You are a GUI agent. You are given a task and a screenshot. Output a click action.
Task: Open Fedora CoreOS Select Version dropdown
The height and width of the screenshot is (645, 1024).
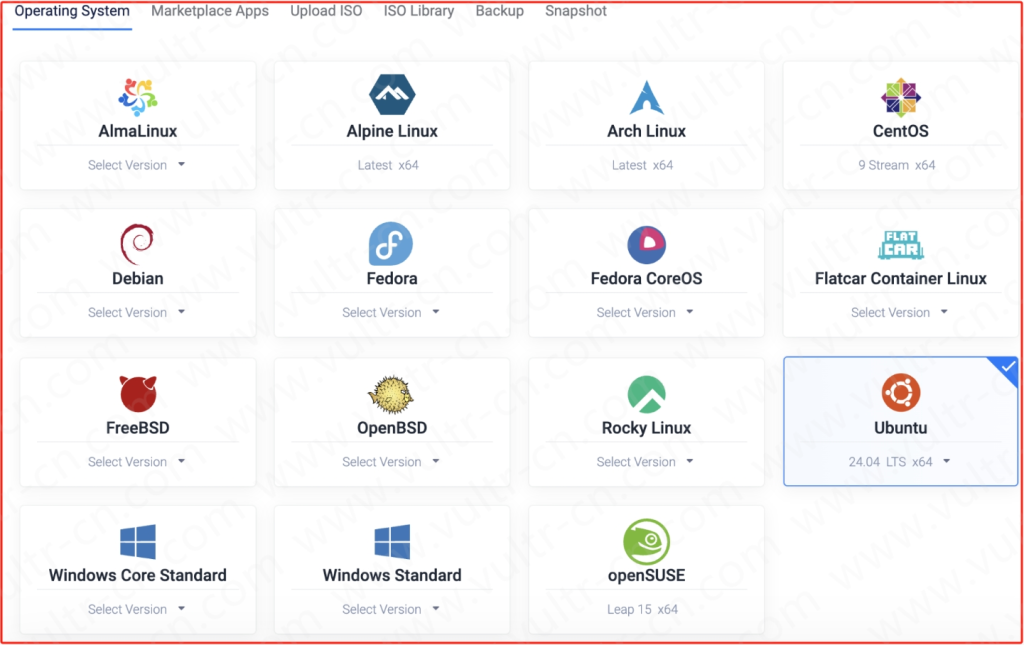(645, 313)
